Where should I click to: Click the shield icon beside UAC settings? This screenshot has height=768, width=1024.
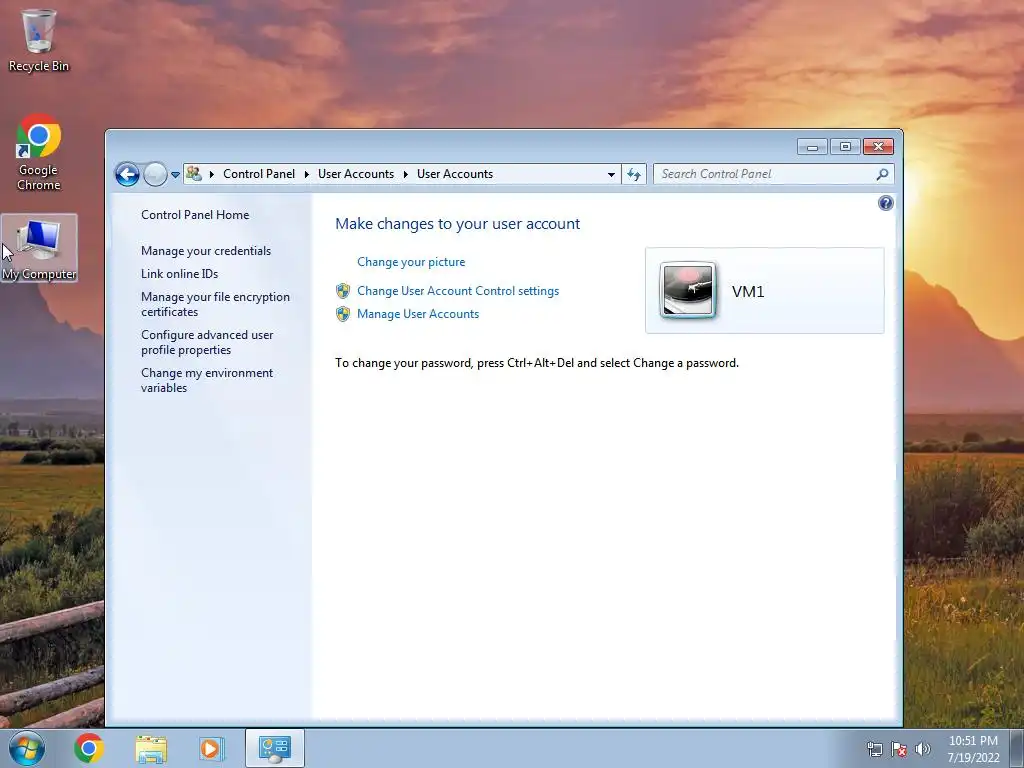pos(343,291)
